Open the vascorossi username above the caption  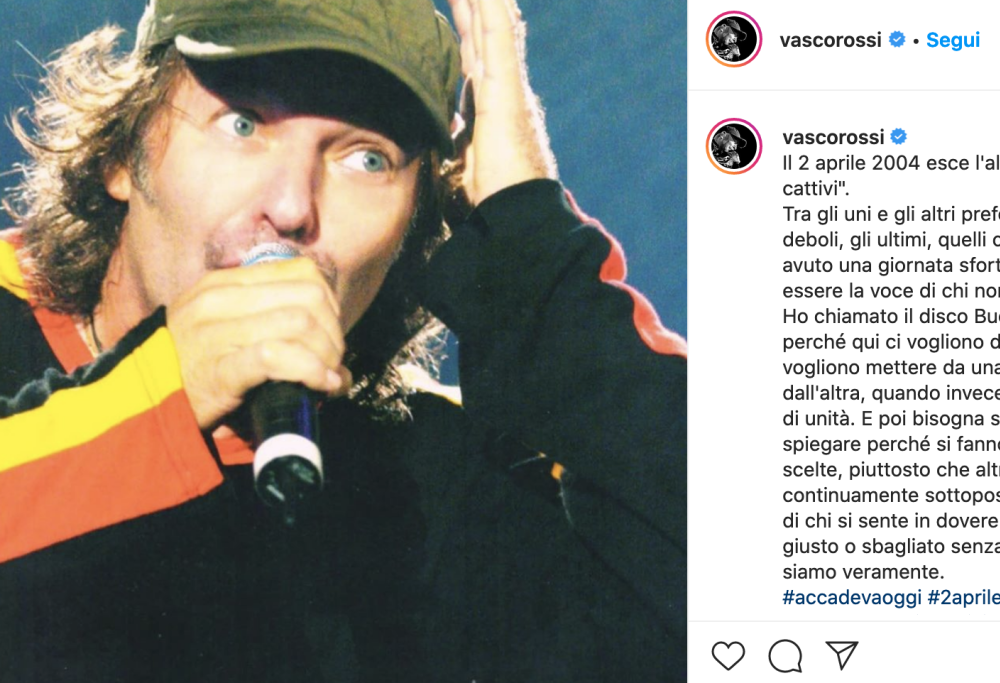click(x=833, y=136)
